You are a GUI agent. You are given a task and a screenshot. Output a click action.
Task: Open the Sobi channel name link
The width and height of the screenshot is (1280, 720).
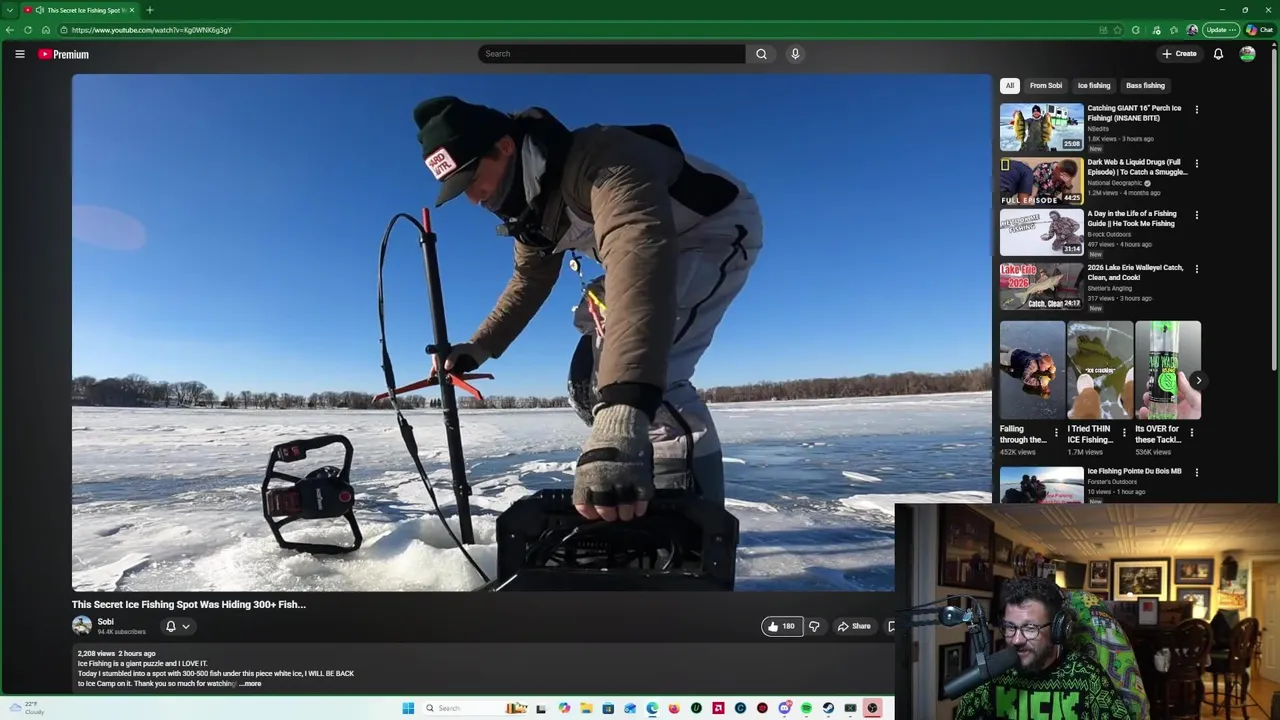(x=105, y=622)
